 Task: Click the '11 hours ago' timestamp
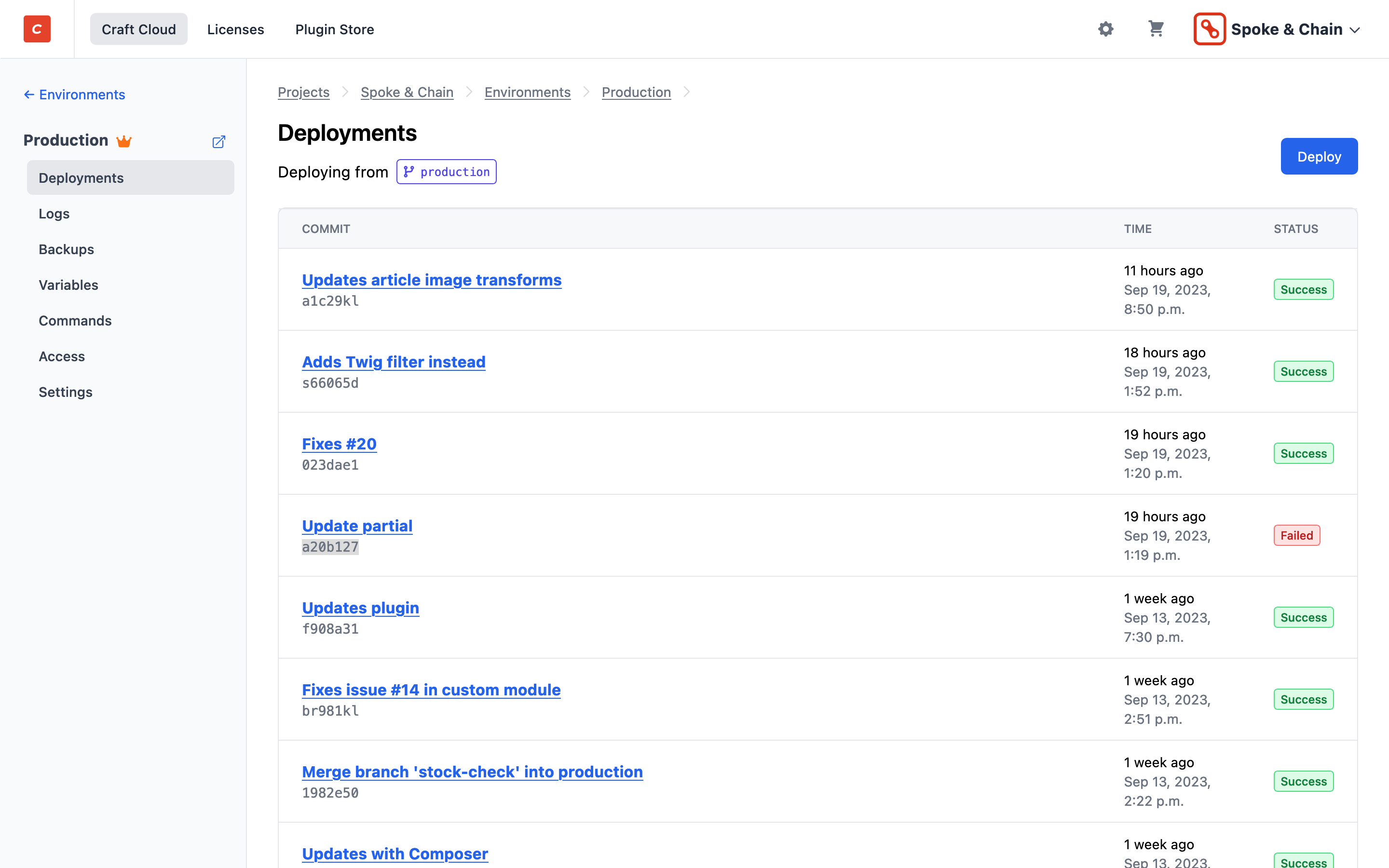(x=1163, y=271)
